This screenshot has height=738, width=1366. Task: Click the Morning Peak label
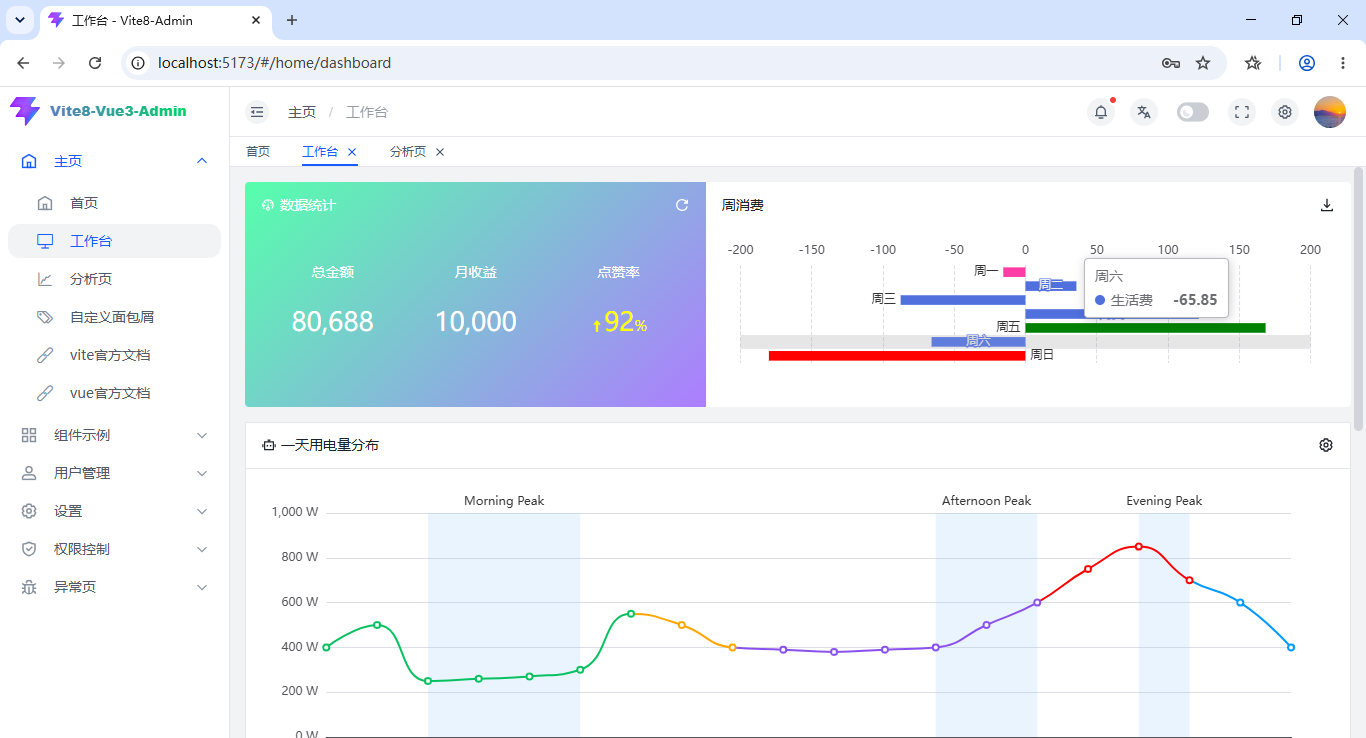pyautogui.click(x=504, y=501)
